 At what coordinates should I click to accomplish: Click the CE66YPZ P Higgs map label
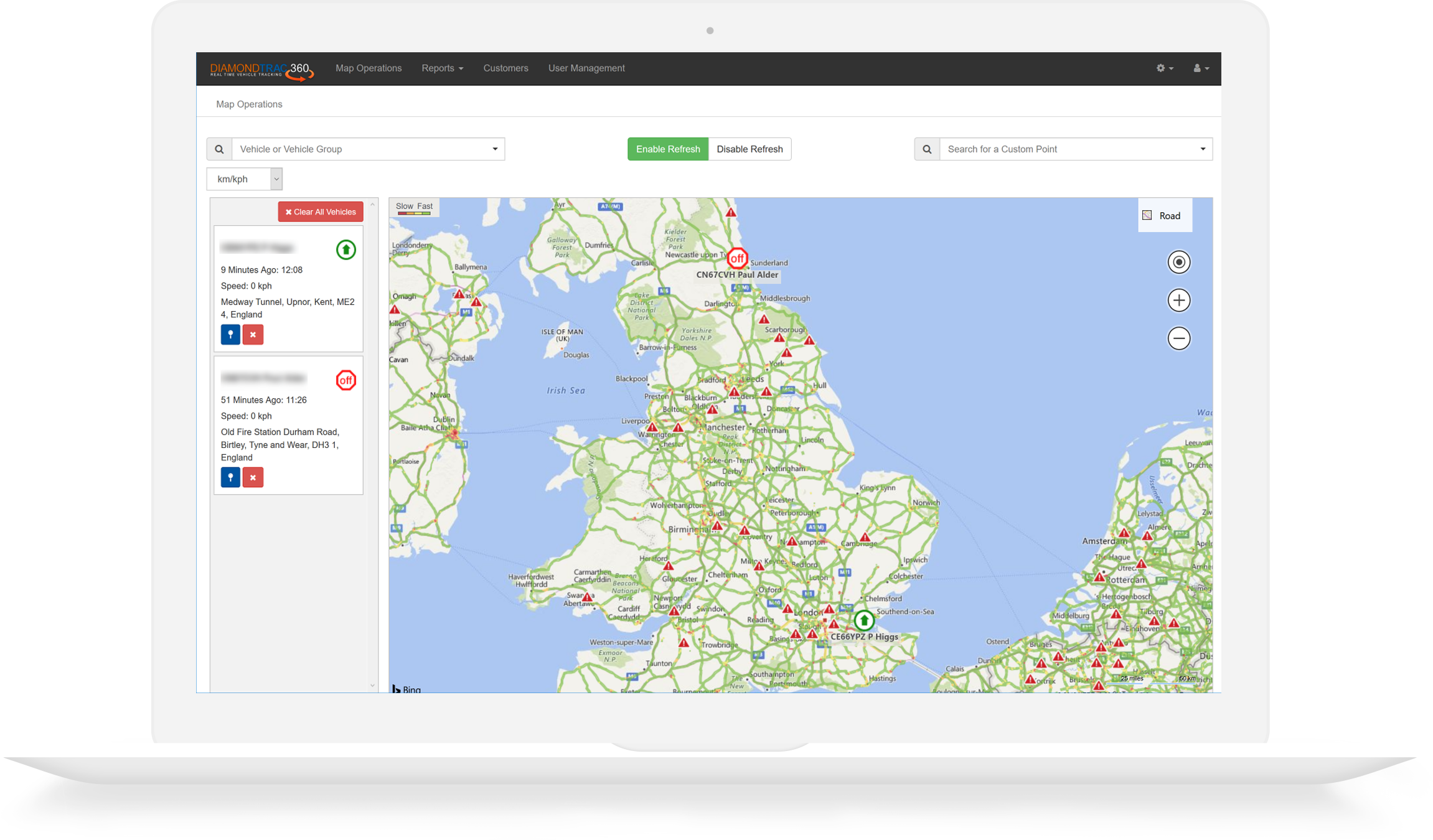click(864, 637)
